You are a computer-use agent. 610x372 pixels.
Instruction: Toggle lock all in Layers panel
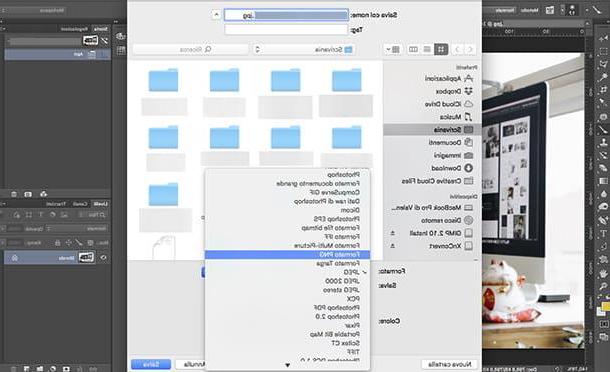(x=57, y=243)
